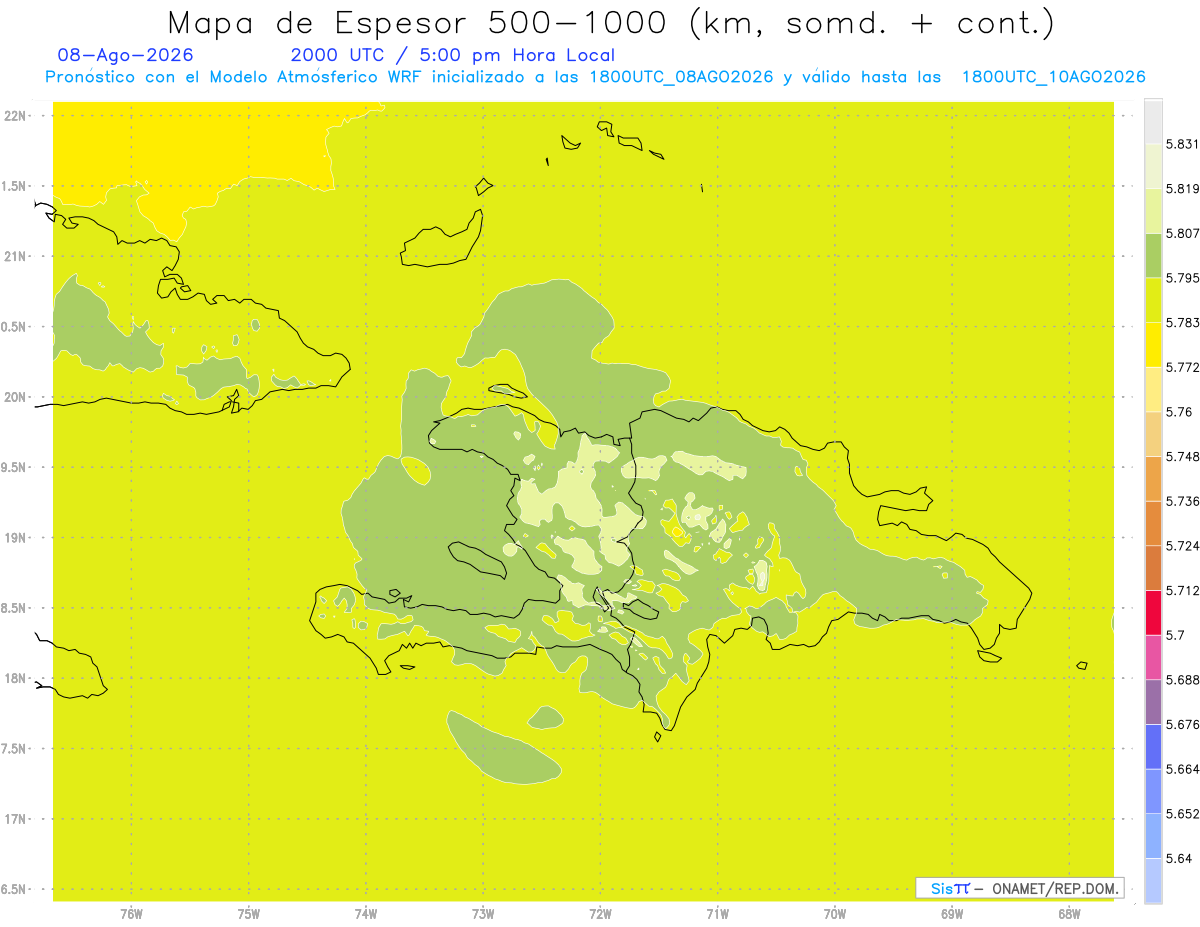Click legend value '5.688'
This screenshot has width=1200, height=927.
pyautogui.click(x=1182, y=680)
